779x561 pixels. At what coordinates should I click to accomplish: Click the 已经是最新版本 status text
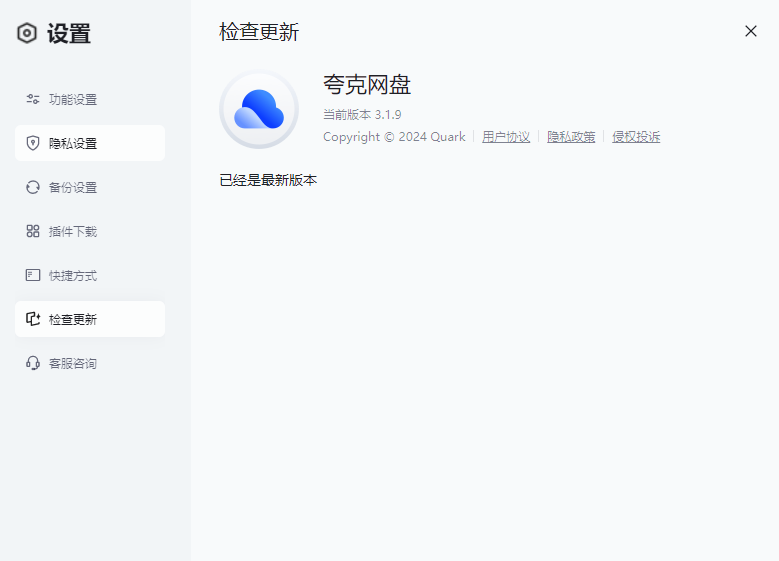[x=268, y=180]
